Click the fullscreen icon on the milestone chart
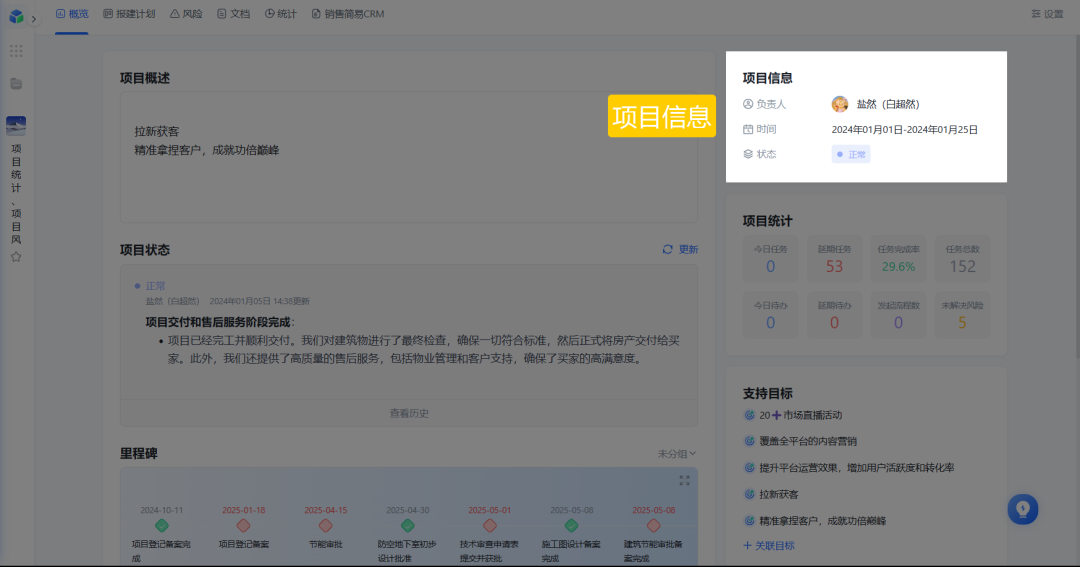1080x567 pixels. point(685,480)
